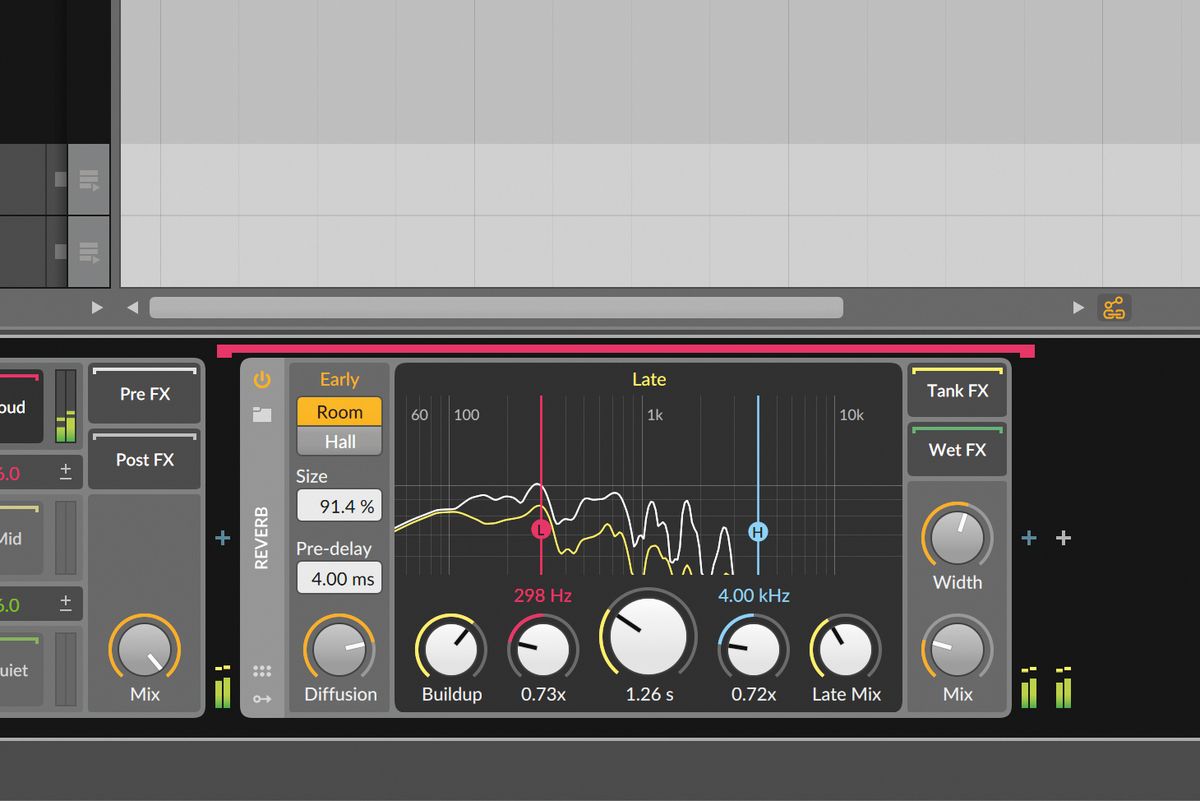Select the L low-crossover handle in the spectrum display
1200x801 pixels.
coord(540,530)
